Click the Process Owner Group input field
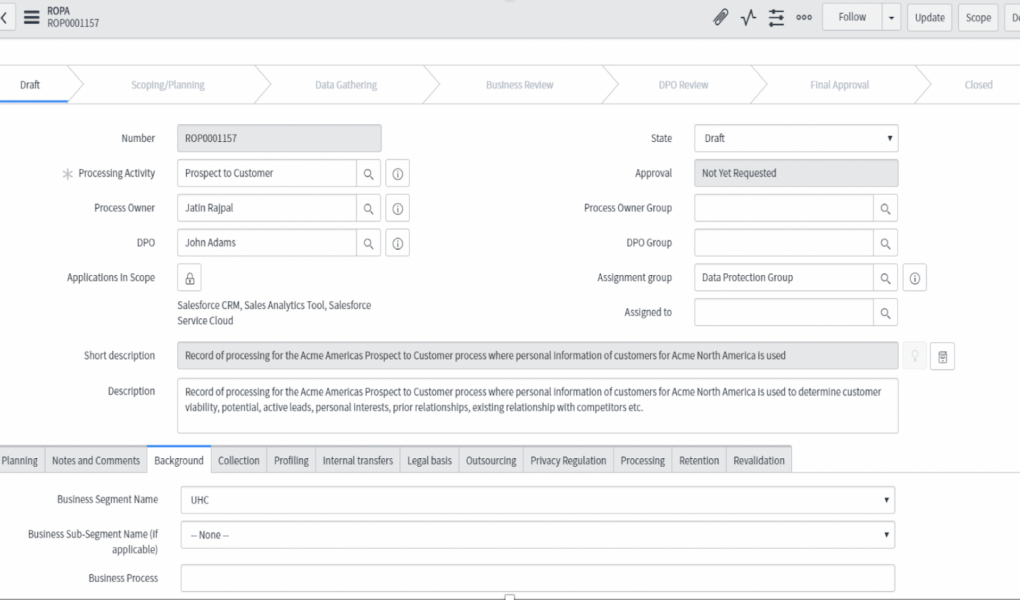 click(784, 208)
